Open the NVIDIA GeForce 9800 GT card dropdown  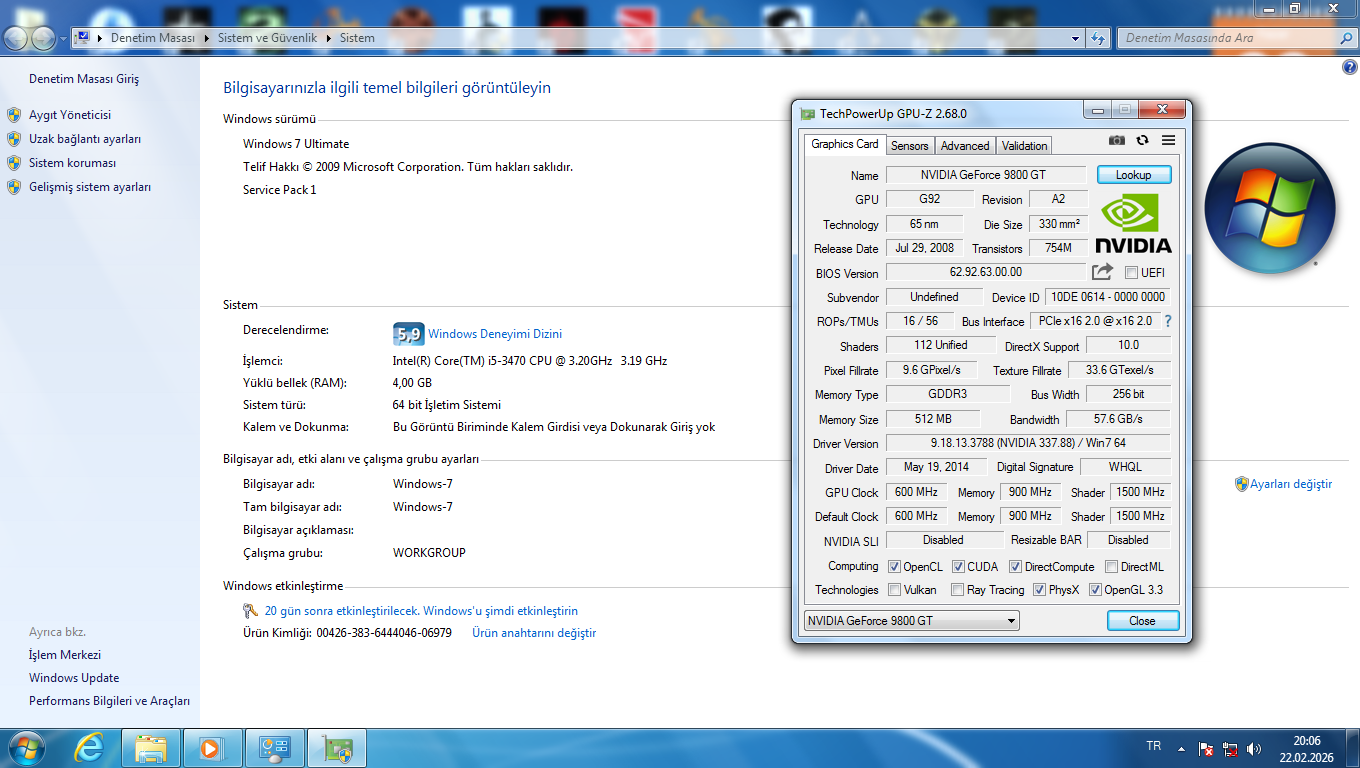[x=911, y=620]
